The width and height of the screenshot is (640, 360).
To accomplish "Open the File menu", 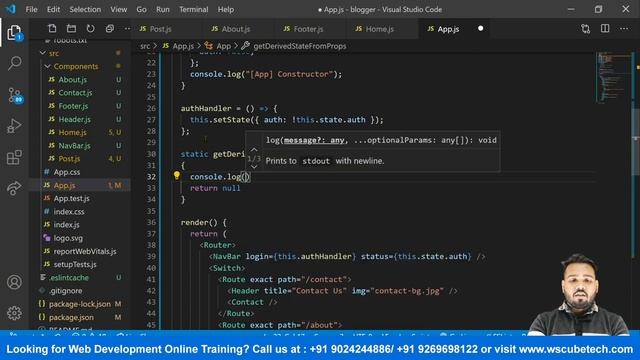I will [31, 9].
